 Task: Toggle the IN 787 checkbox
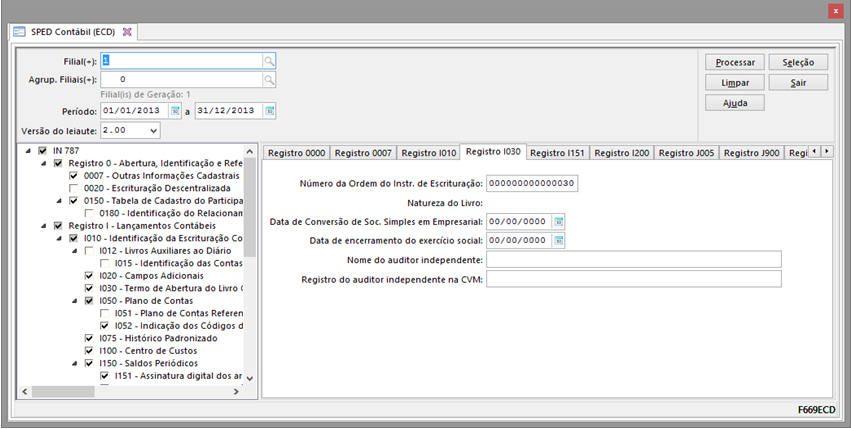pyautogui.click(x=42, y=151)
